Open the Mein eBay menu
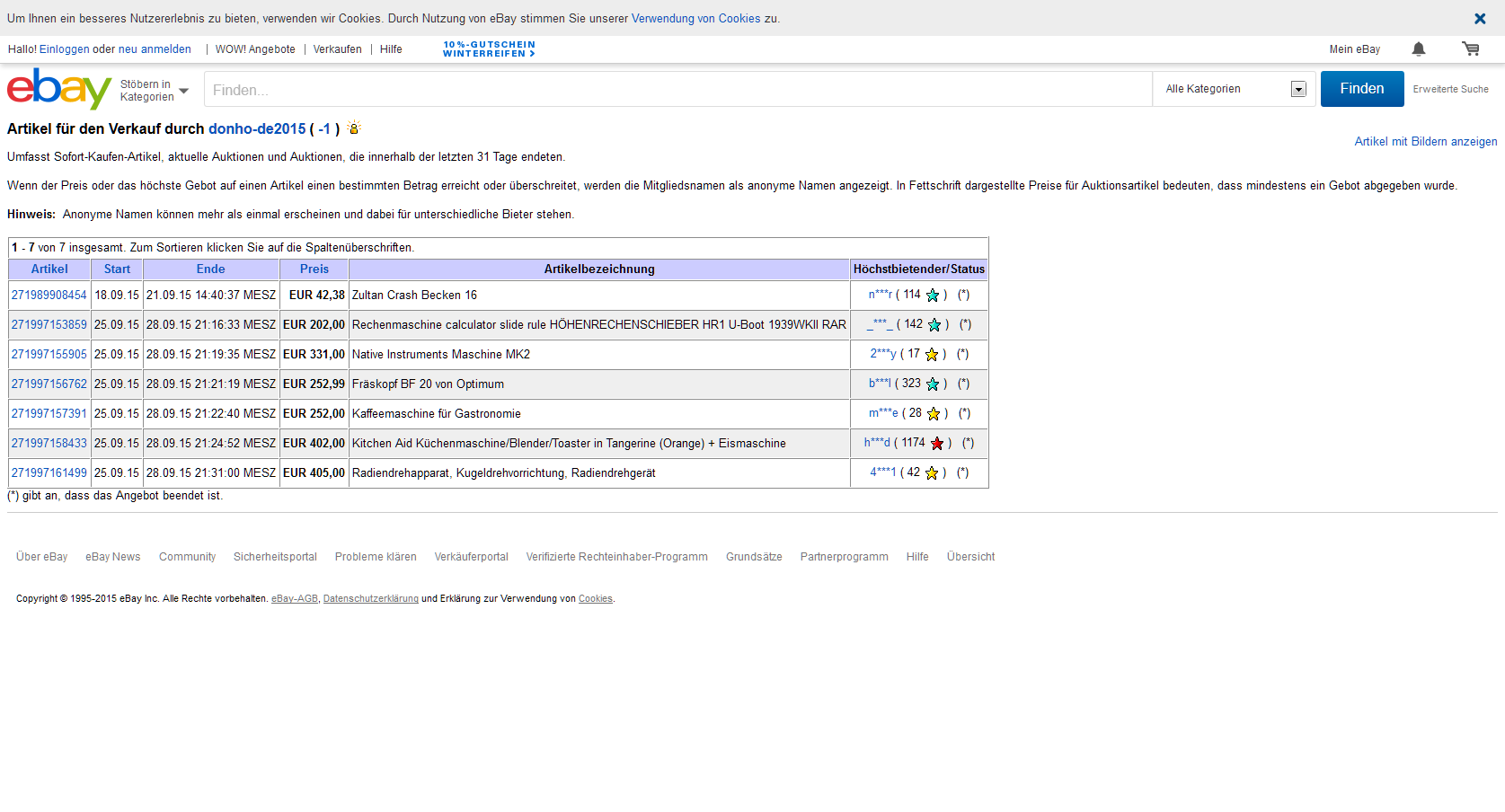This screenshot has height=812, width=1505. [x=1354, y=49]
